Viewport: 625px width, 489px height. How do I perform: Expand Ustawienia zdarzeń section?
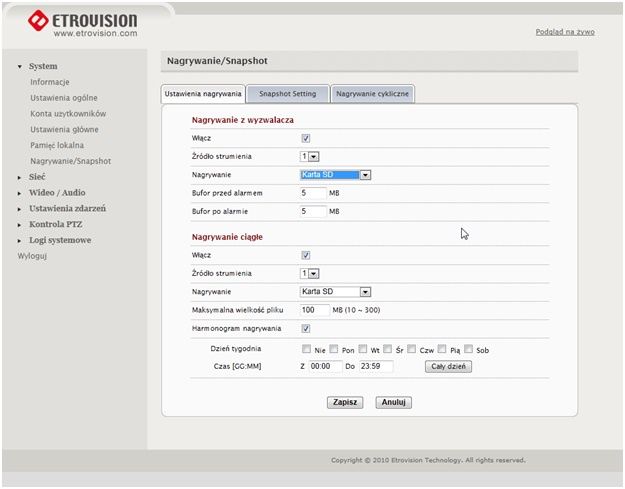tap(20, 209)
